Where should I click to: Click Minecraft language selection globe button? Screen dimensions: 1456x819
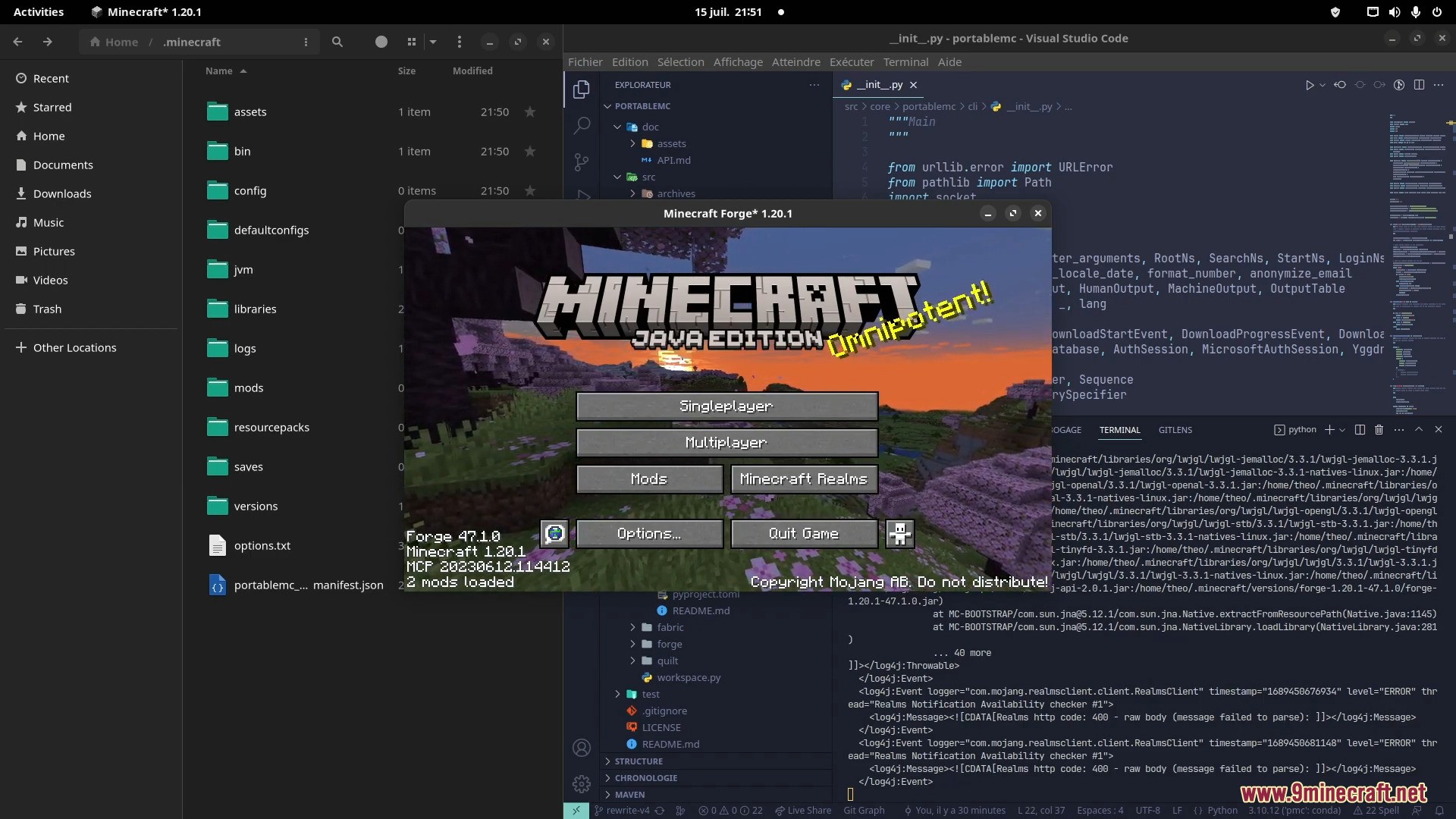coord(554,533)
